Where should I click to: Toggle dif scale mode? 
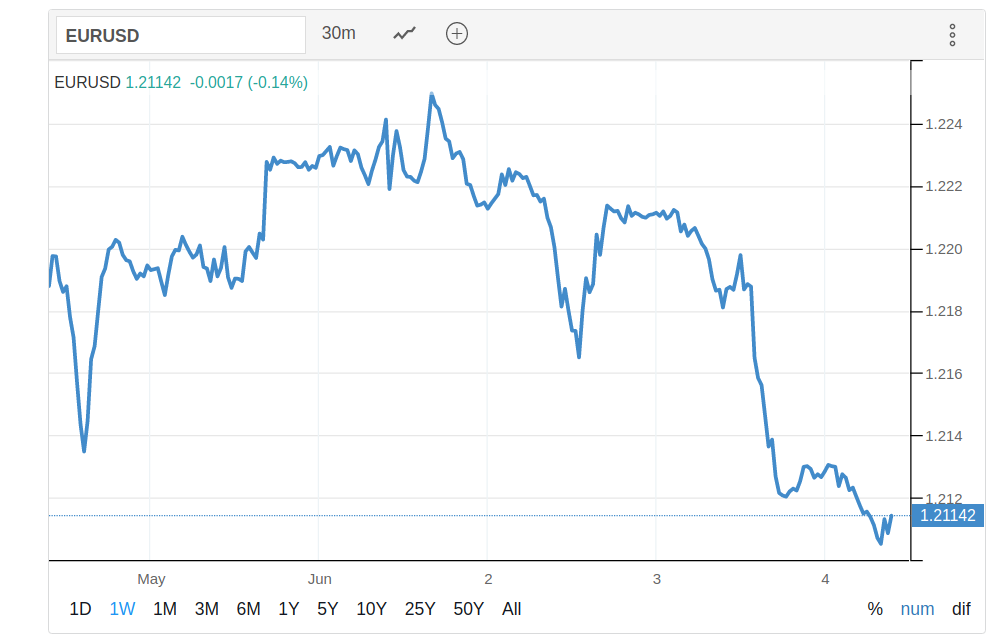click(961, 609)
